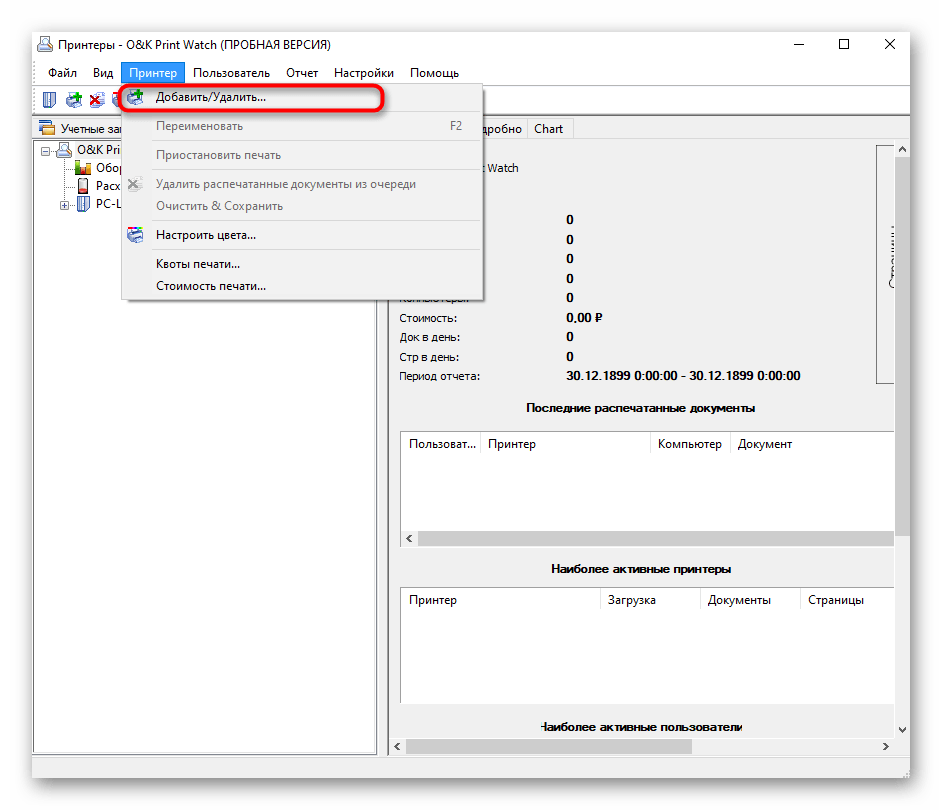942x810 pixels.
Task: Click the vertical scrollbar thumb
Action: [x=902, y=346]
